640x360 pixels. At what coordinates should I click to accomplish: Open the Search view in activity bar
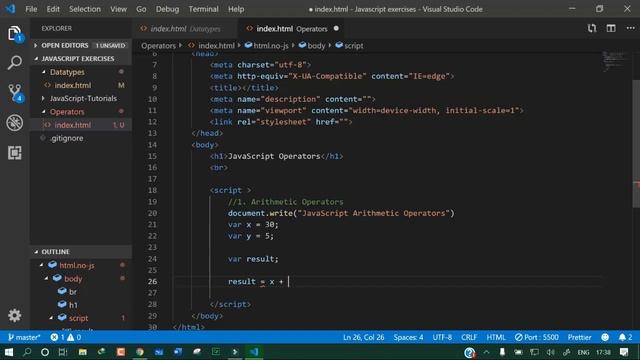pos(15,63)
